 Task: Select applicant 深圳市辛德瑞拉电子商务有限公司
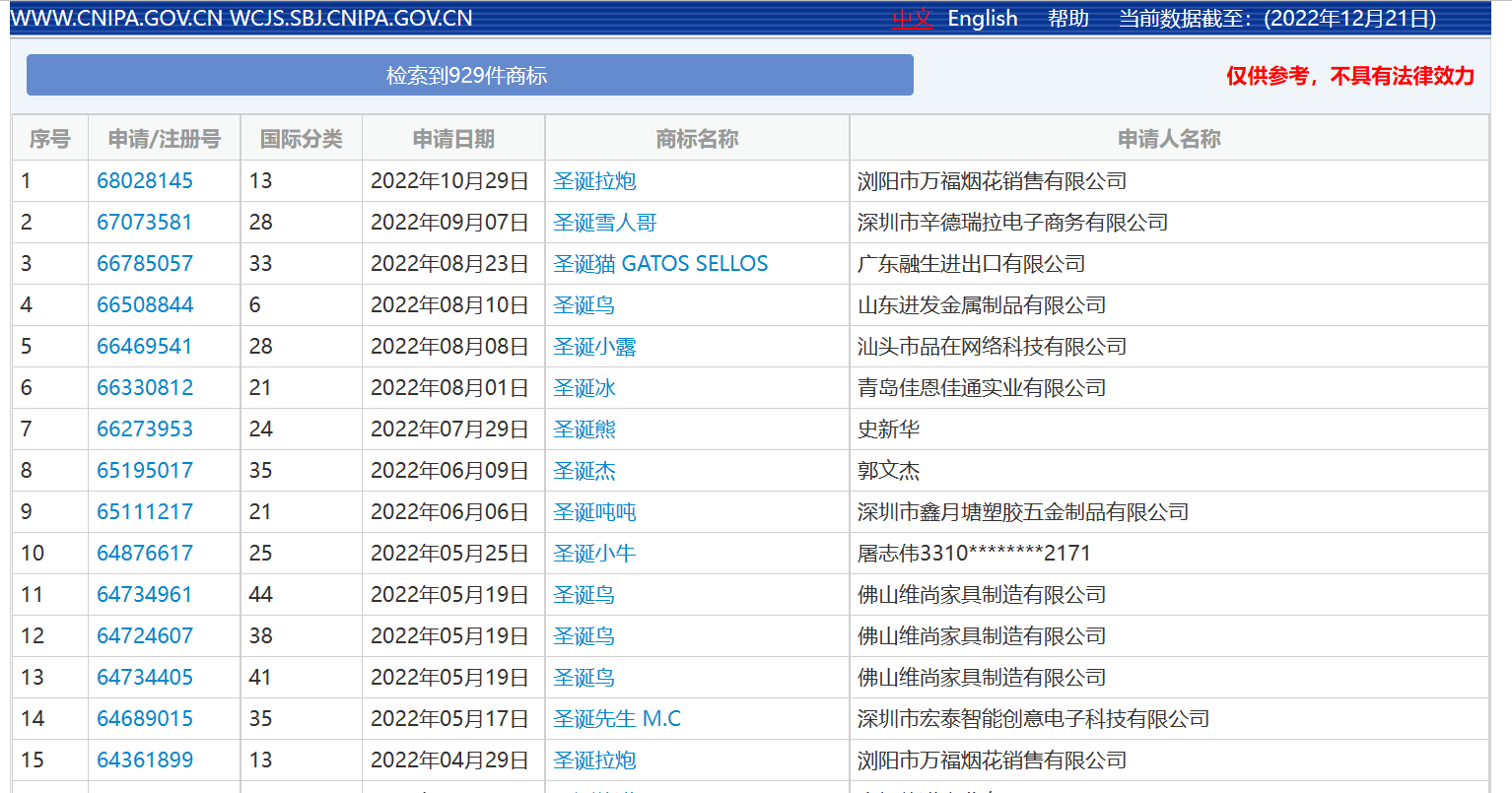1013,223
